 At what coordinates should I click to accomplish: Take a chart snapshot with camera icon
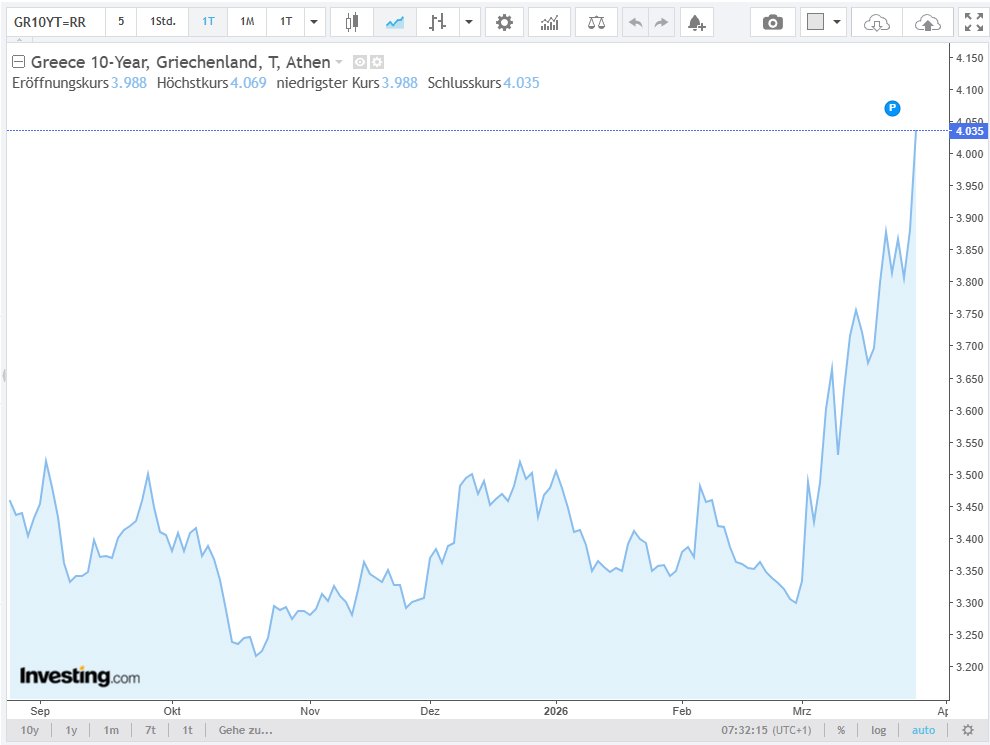(773, 23)
